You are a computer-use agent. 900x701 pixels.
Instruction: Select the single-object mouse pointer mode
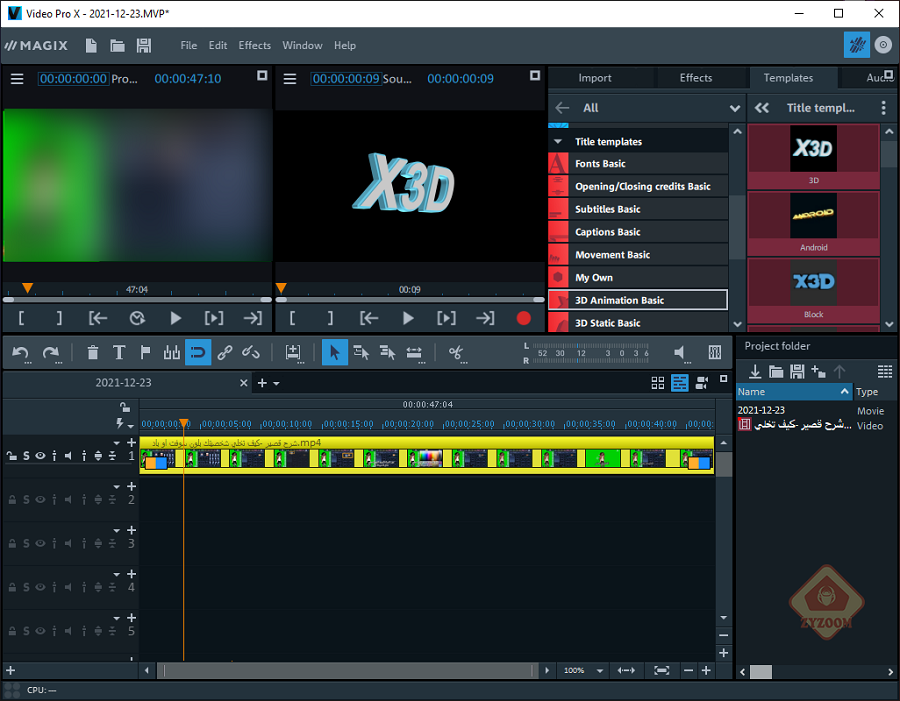pyautogui.click(x=335, y=353)
